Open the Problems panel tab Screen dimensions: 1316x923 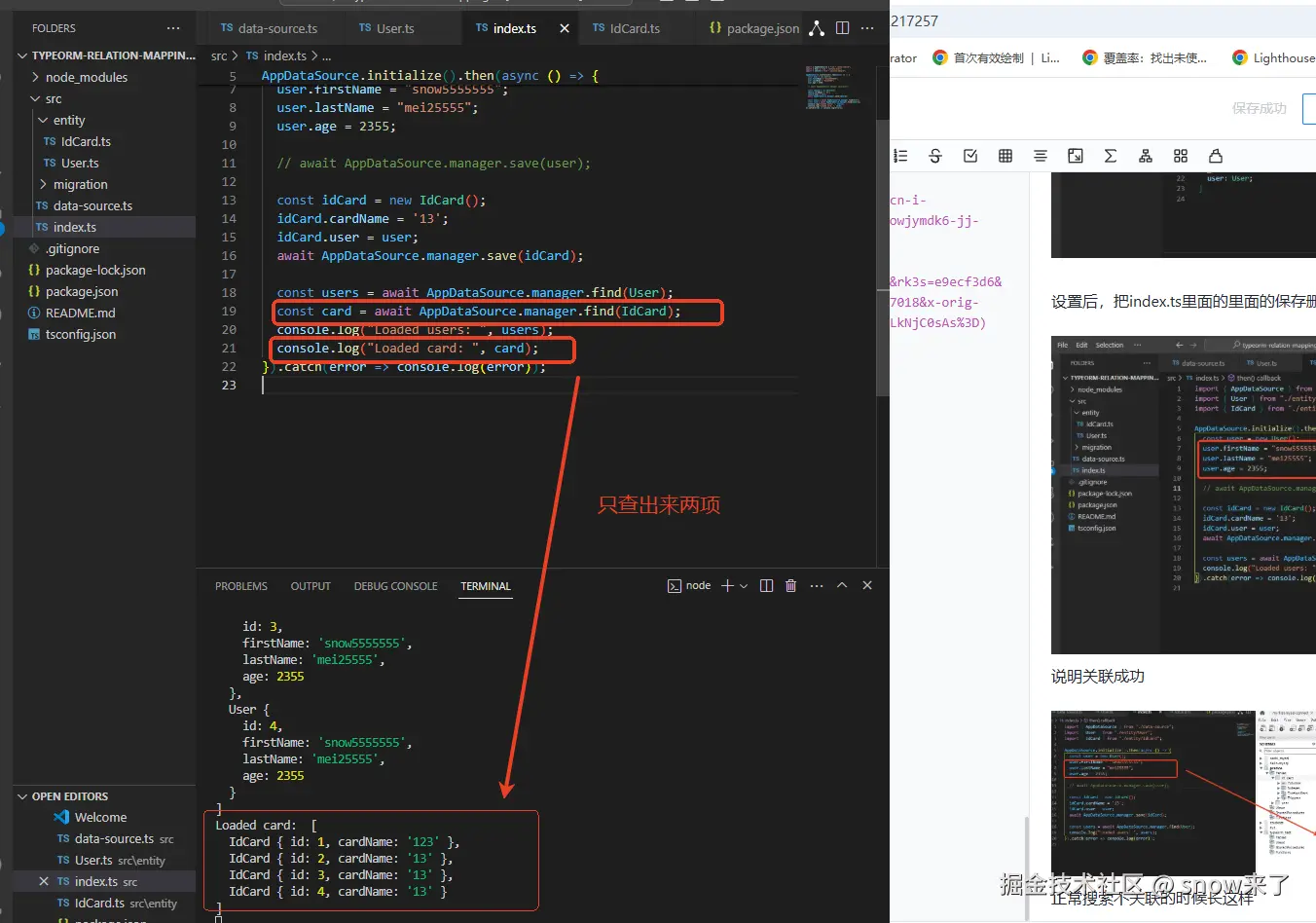point(241,586)
